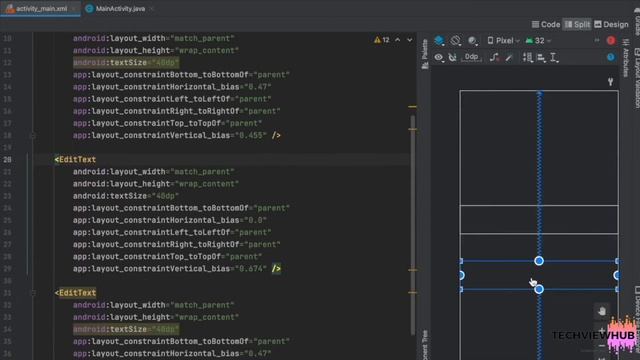Open the Select Design Surface layers menu
This screenshot has height=360, width=640.
(439, 40)
